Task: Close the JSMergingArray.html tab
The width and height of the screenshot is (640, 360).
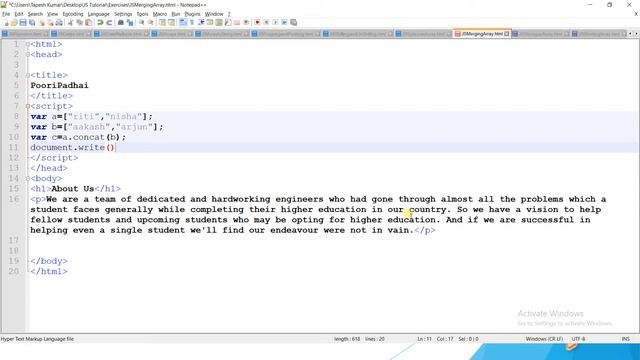Action: (x=507, y=34)
